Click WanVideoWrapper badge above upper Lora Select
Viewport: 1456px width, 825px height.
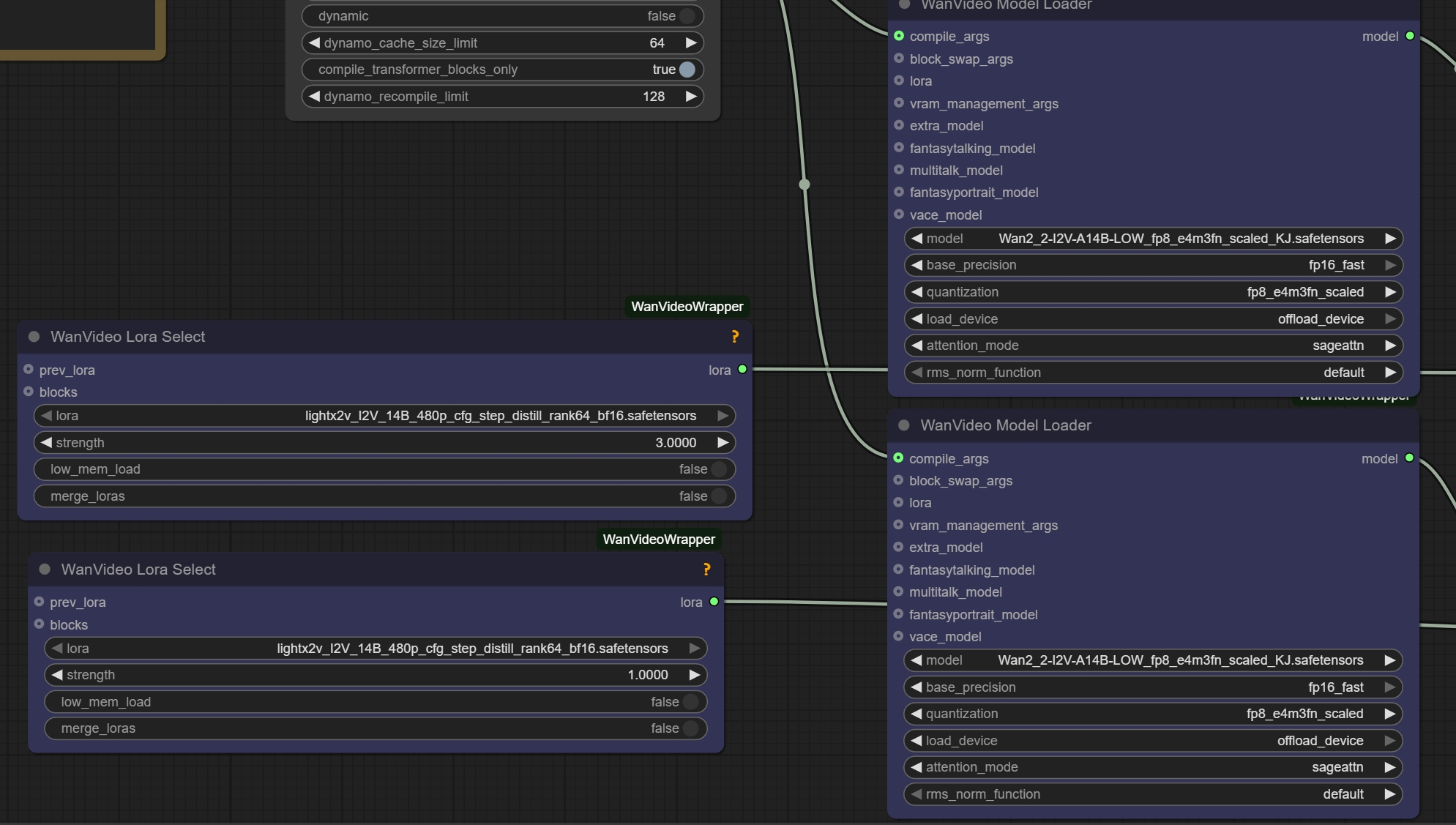(687, 307)
